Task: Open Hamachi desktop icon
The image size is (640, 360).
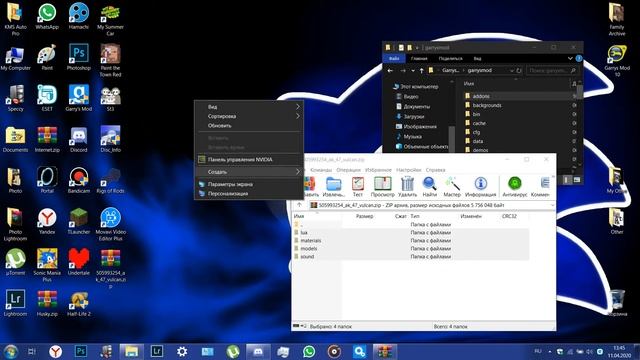Action: pos(79,16)
